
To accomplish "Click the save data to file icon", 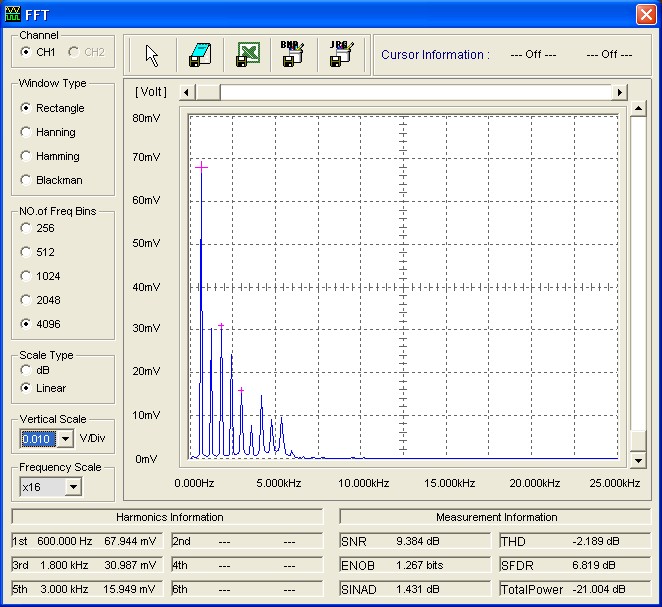I will pyautogui.click(x=200, y=55).
